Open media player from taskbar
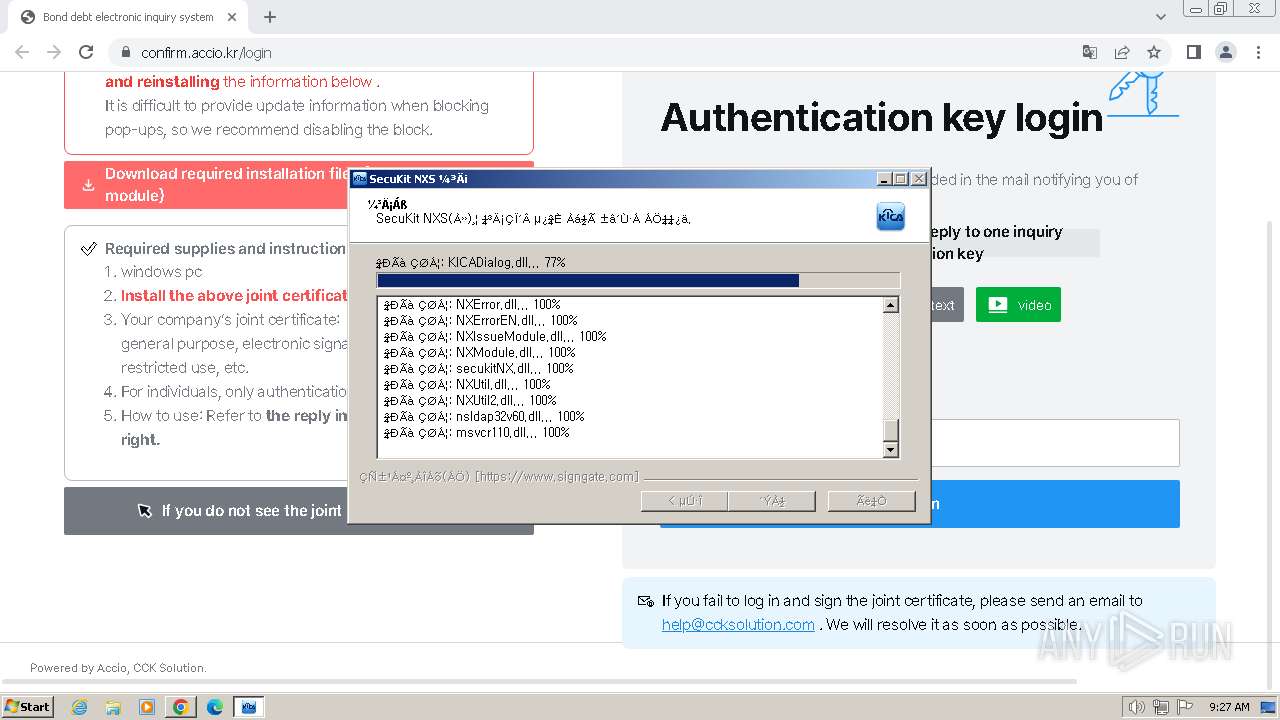This screenshot has height=720, width=1280. (x=147, y=707)
